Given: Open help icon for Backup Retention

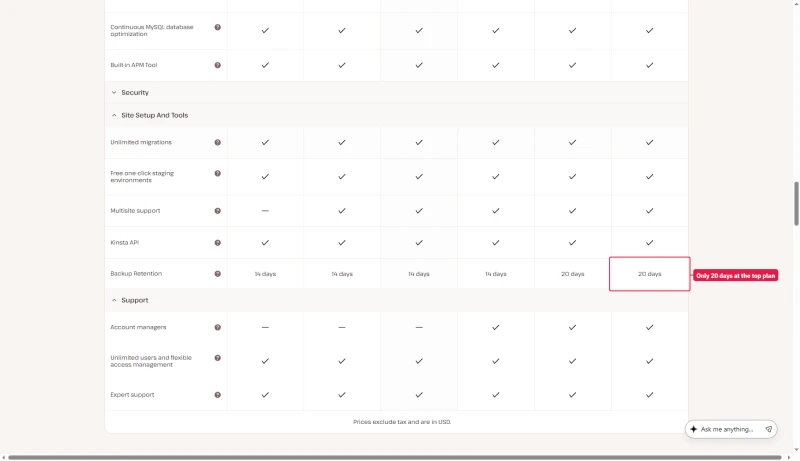Looking at the screenshot, I should pos(217,274).
